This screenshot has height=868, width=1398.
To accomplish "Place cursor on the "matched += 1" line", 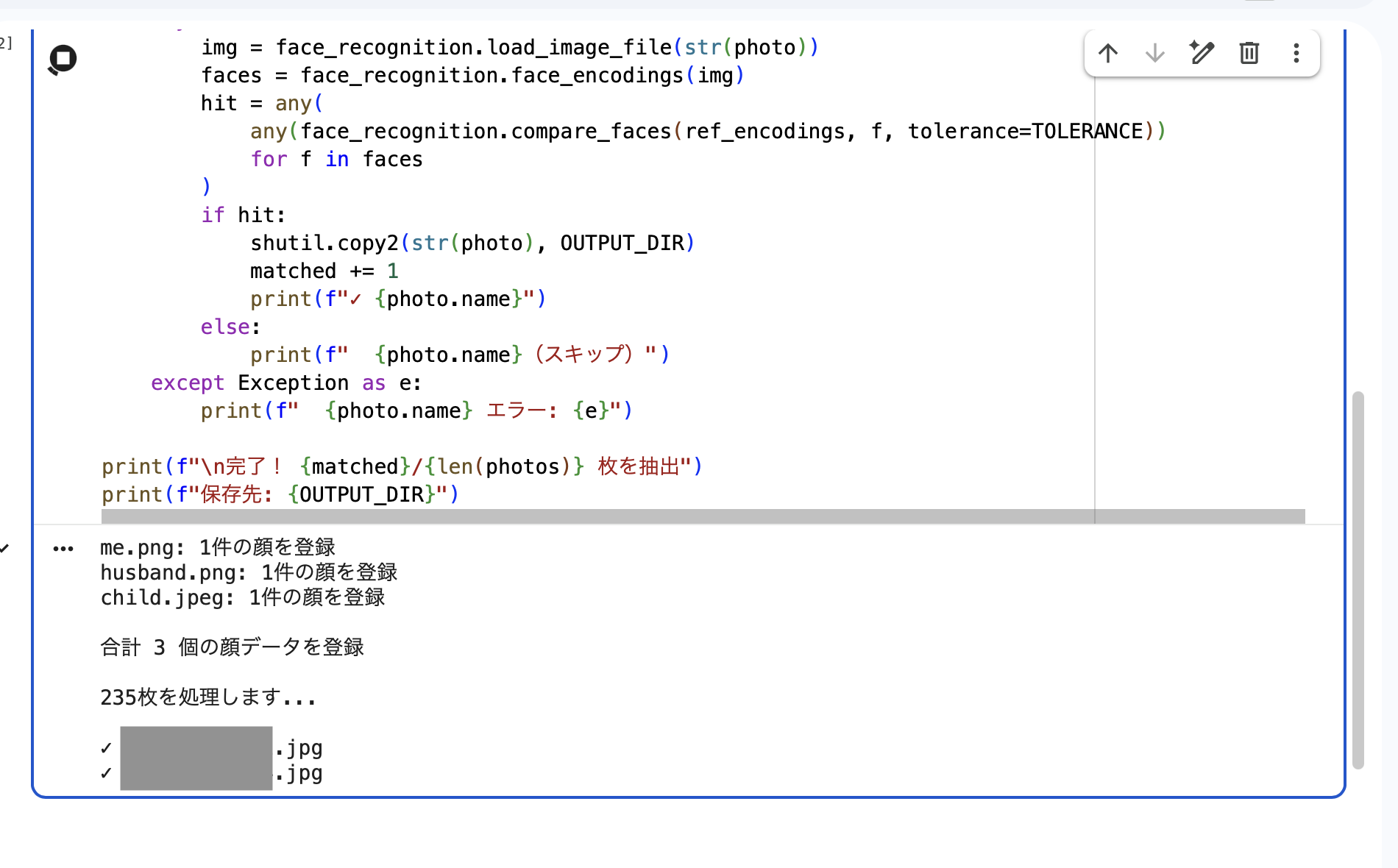I will click(324, 271).
